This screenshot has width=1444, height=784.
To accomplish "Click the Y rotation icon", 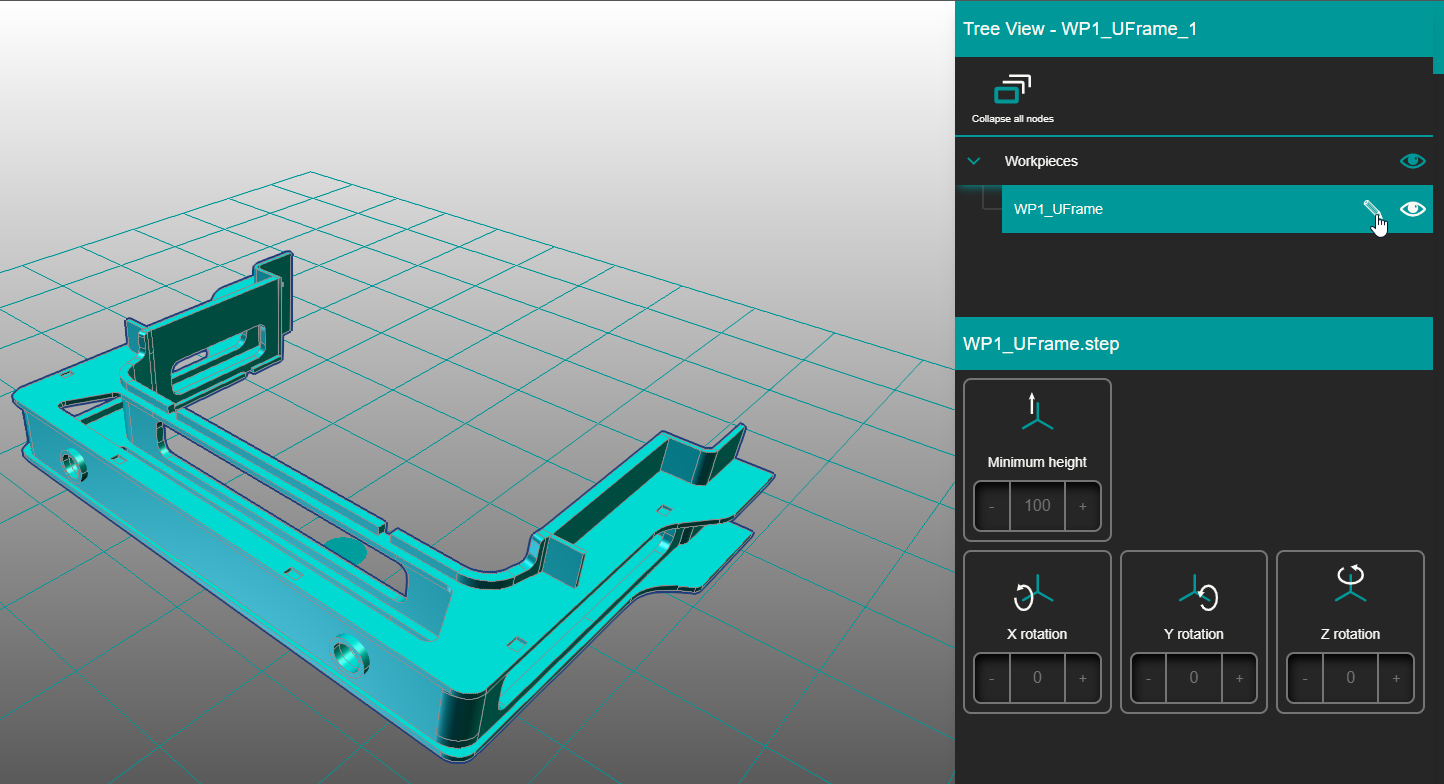I will click(1197, 592).
